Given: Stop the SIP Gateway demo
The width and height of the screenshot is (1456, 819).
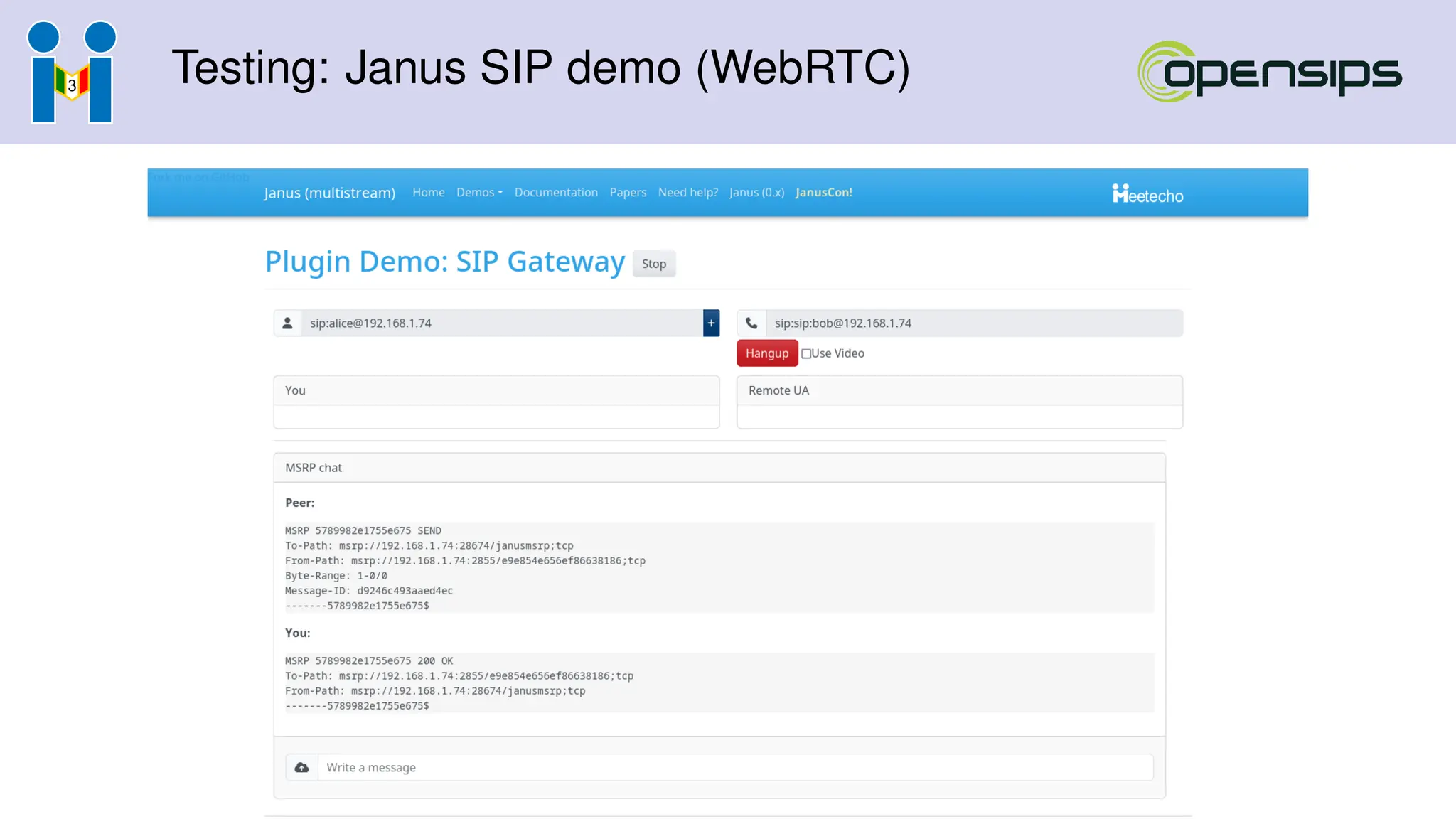Looking at the screenshot, I should (654, 264).
